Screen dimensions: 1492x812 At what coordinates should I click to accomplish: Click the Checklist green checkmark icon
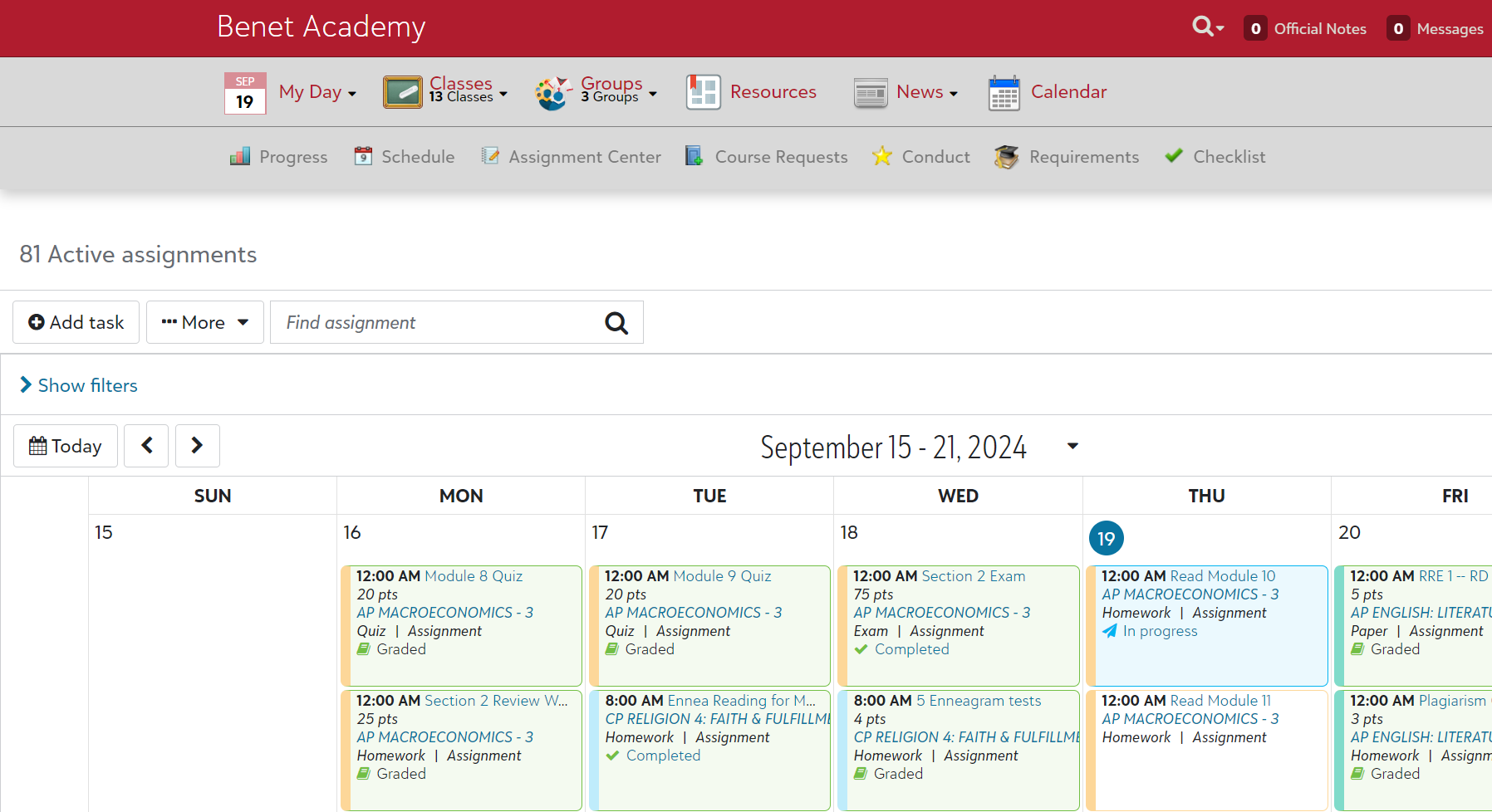tap(1173, 156)
